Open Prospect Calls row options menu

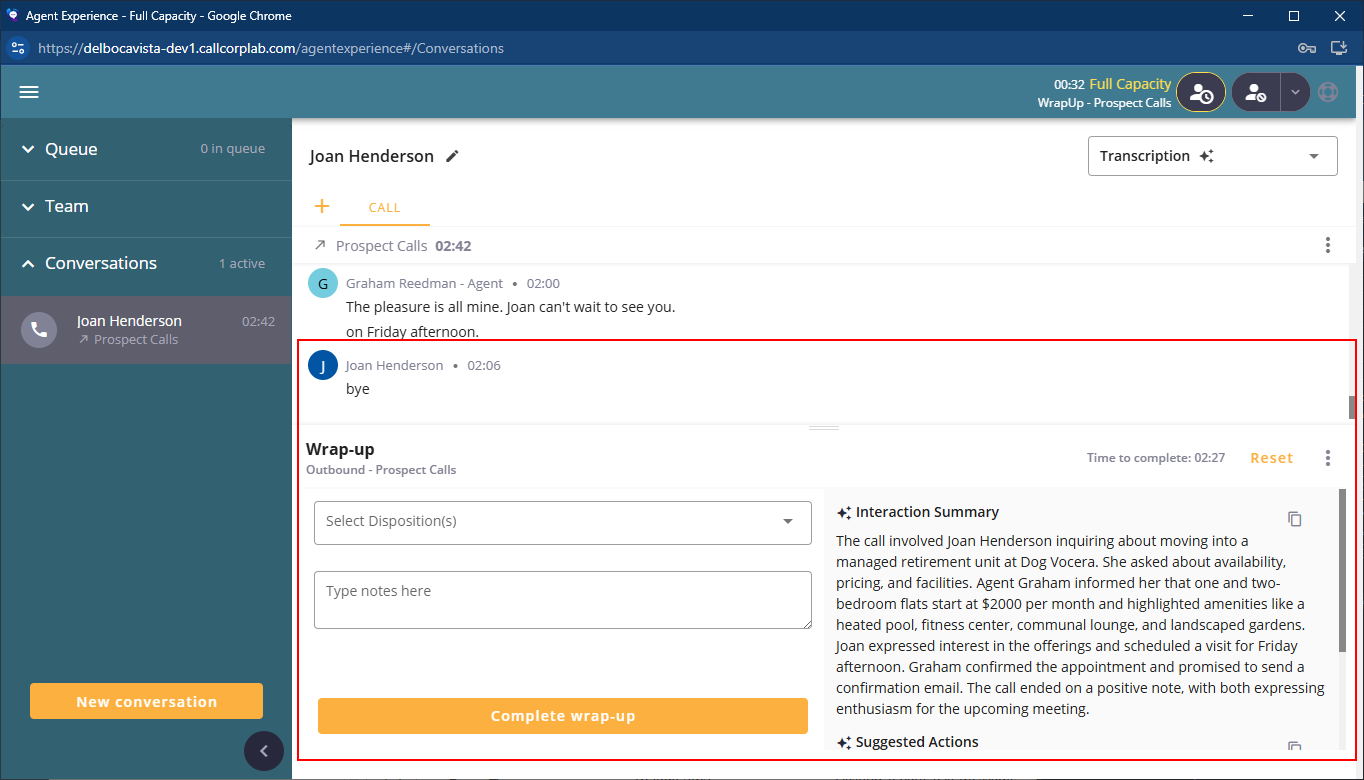[1328, 245]
